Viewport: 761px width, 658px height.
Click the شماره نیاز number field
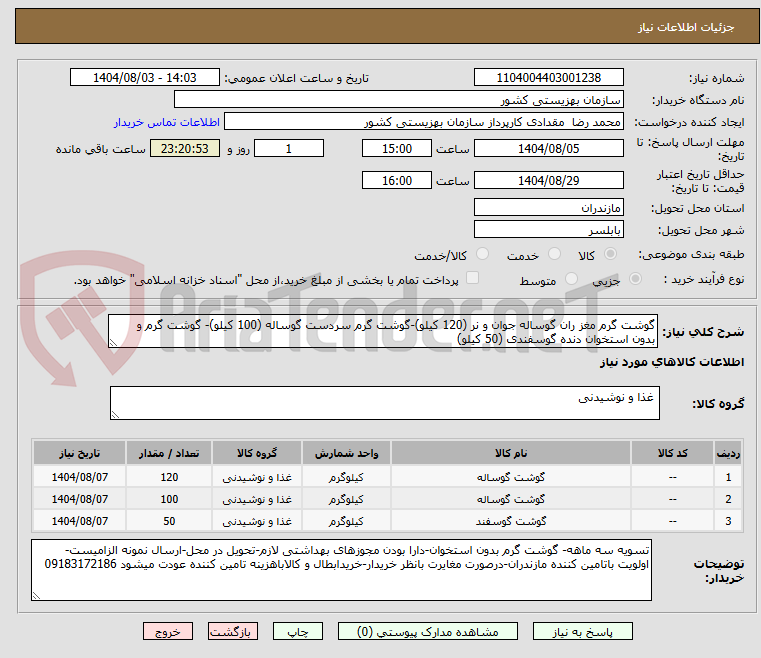[548, 78]
